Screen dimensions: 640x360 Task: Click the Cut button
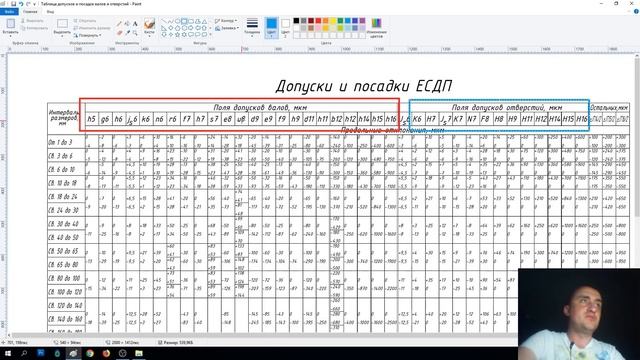[x=32, y=21]
